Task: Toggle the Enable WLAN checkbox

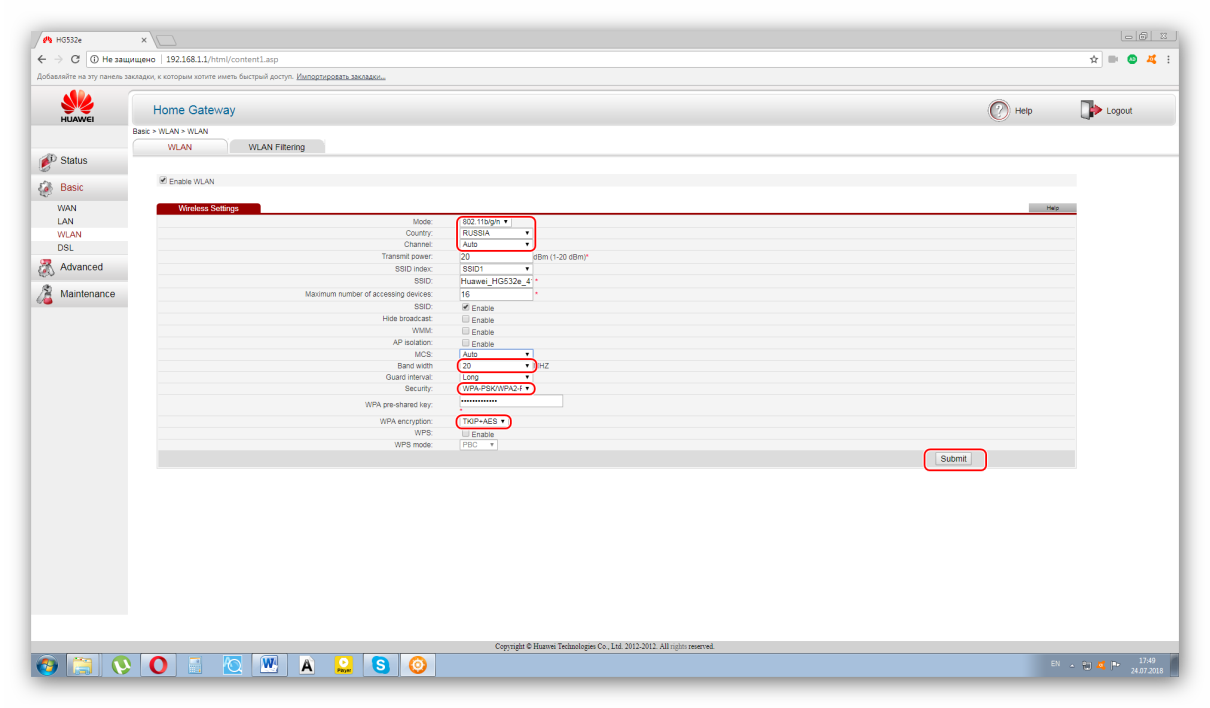Action: pyautogui.click(x=163, y=181)
